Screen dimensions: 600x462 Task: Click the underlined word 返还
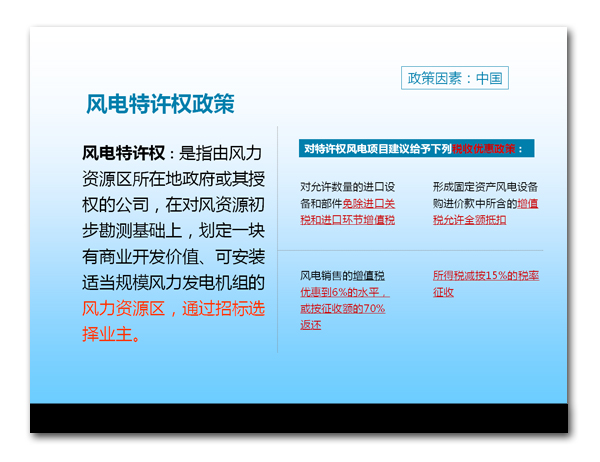pos(310,325)
